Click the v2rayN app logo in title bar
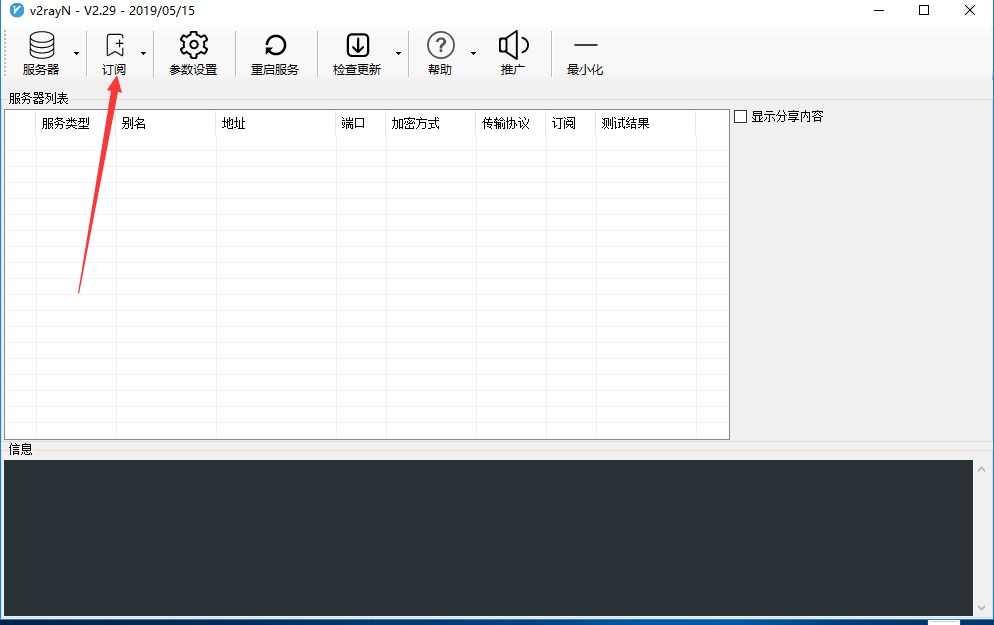 pyautogui.click(x=16, y=10)
